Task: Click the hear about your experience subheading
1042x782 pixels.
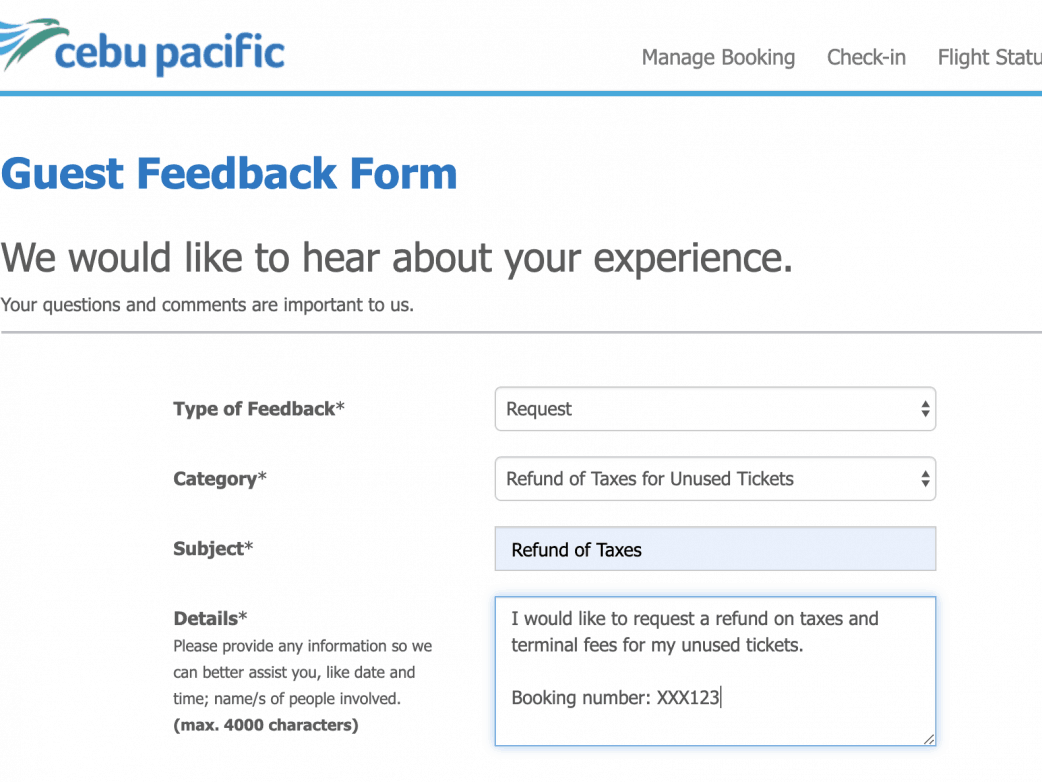Action: tap(397, 258)
